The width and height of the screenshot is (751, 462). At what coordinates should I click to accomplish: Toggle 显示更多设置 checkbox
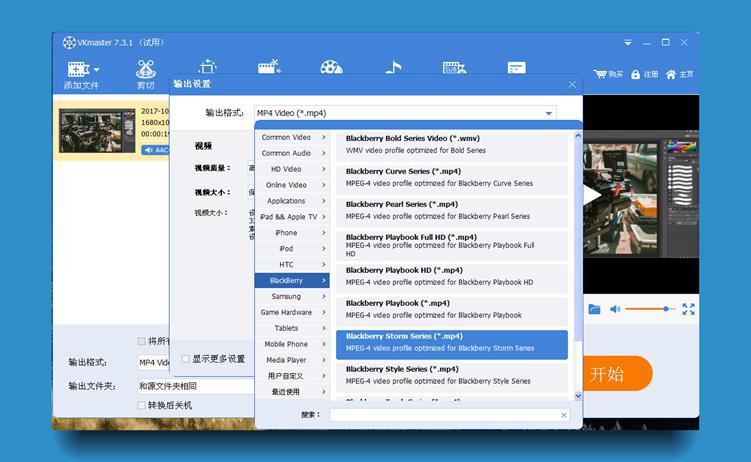185,359
